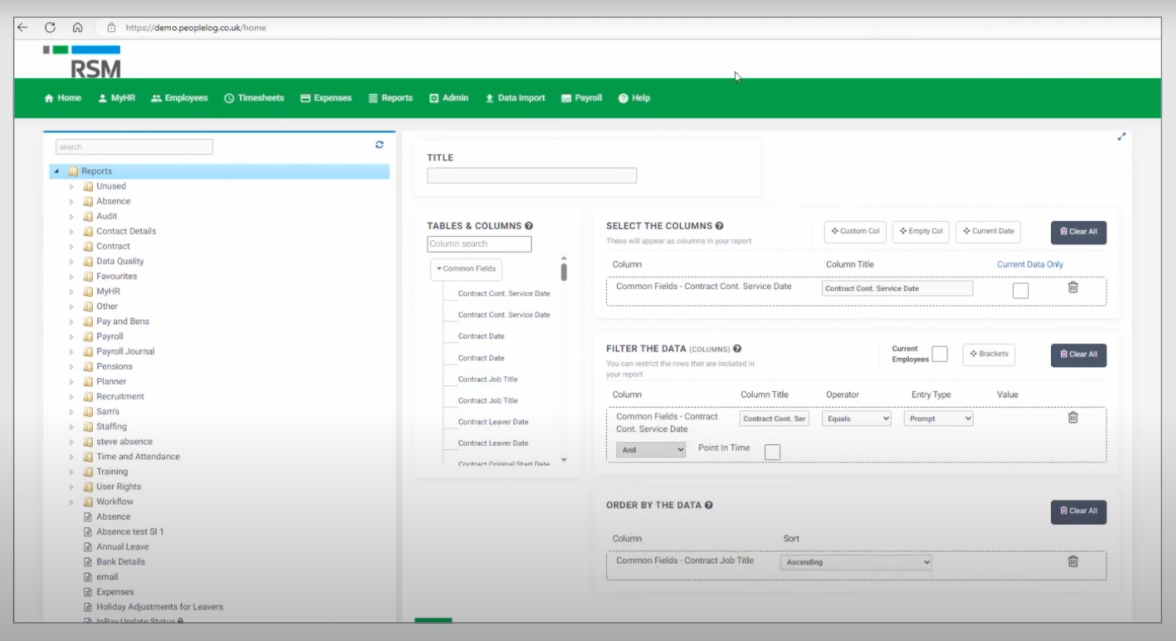The width and height of the screenshot is (1176, 641).
Task: Expand the Payroll folder
Action: coord(71,337)
